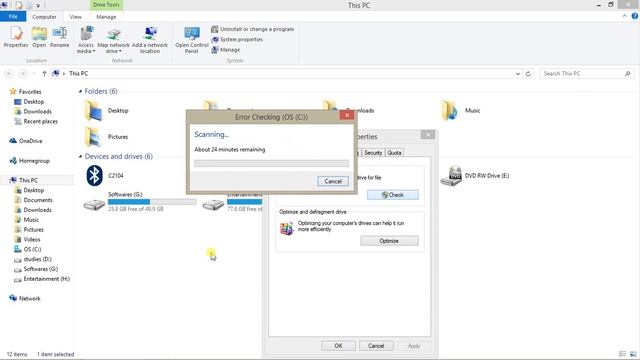Select the DVD RW Drive (E:) icon
640x360 pixels.
pyautogui.click(x=451, y=176)
